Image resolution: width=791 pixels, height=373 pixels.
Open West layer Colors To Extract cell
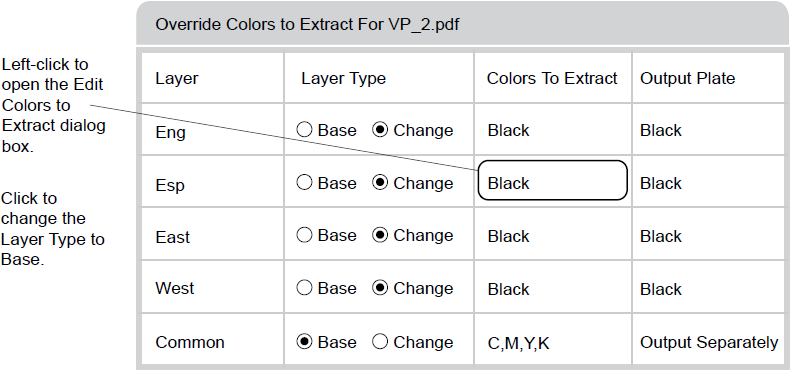tap(553, 287)
